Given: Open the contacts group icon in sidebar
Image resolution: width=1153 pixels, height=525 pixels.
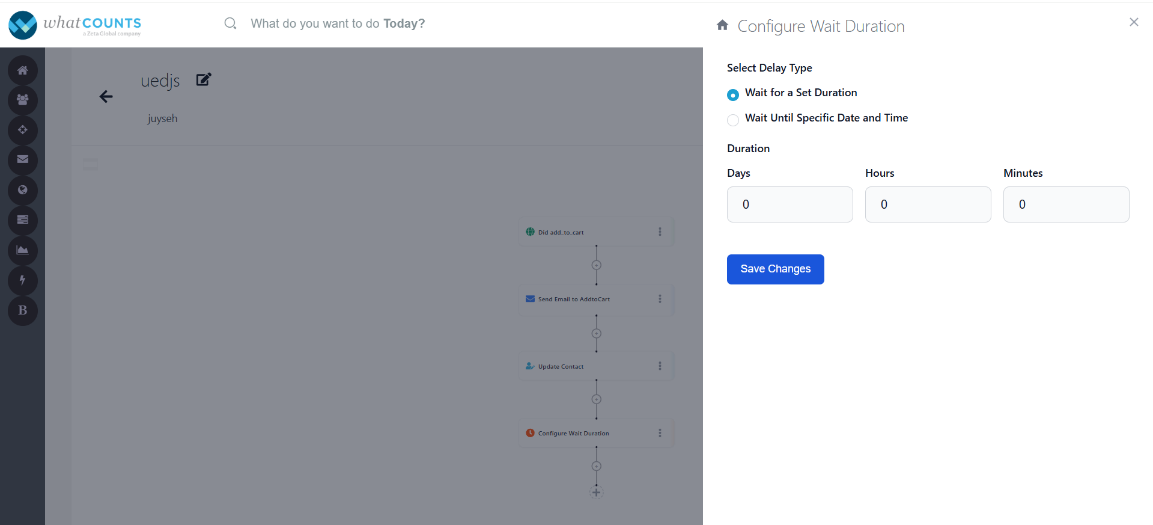Looking at the screenshot, I should click(22, 100).
